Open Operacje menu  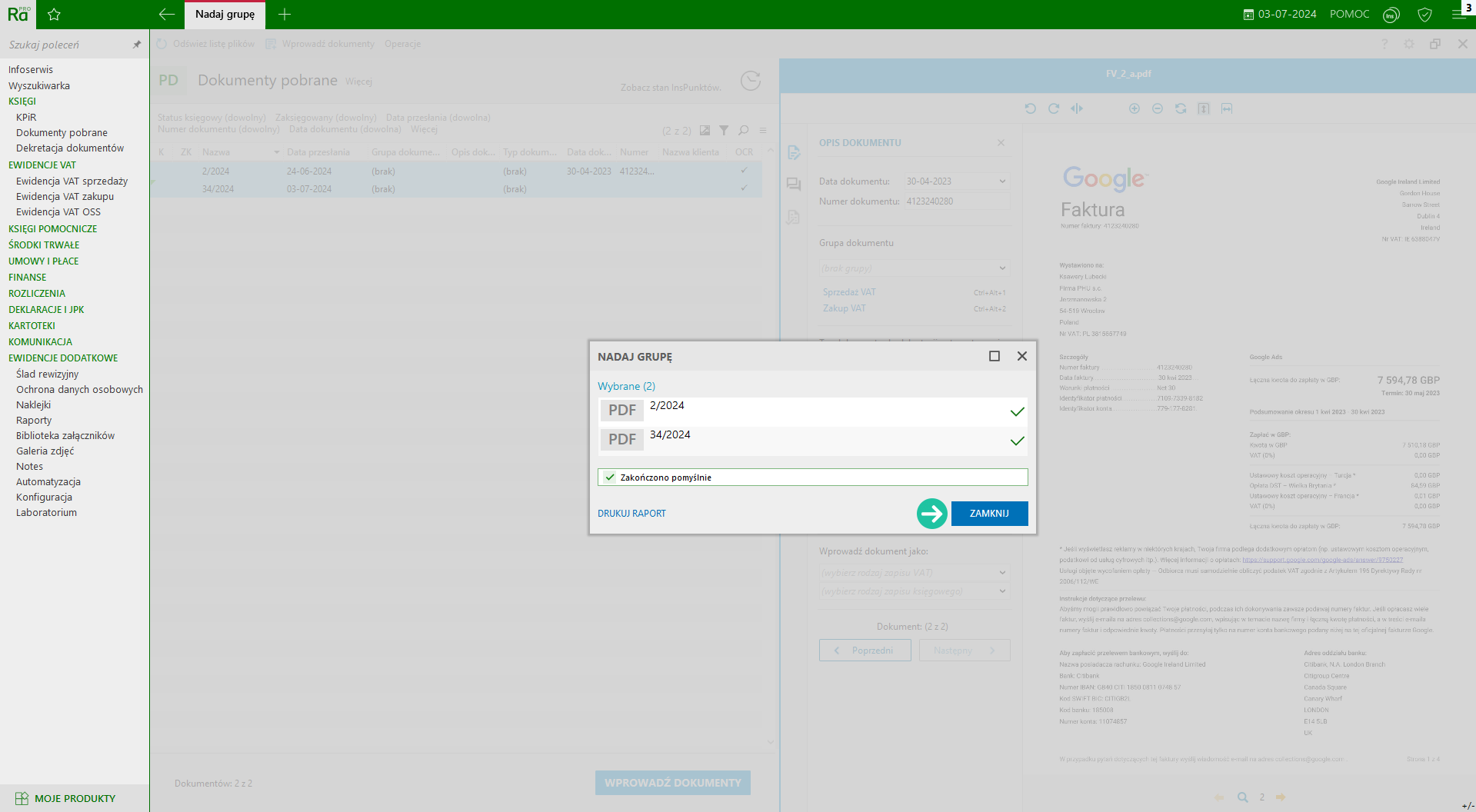pos(402,44)
